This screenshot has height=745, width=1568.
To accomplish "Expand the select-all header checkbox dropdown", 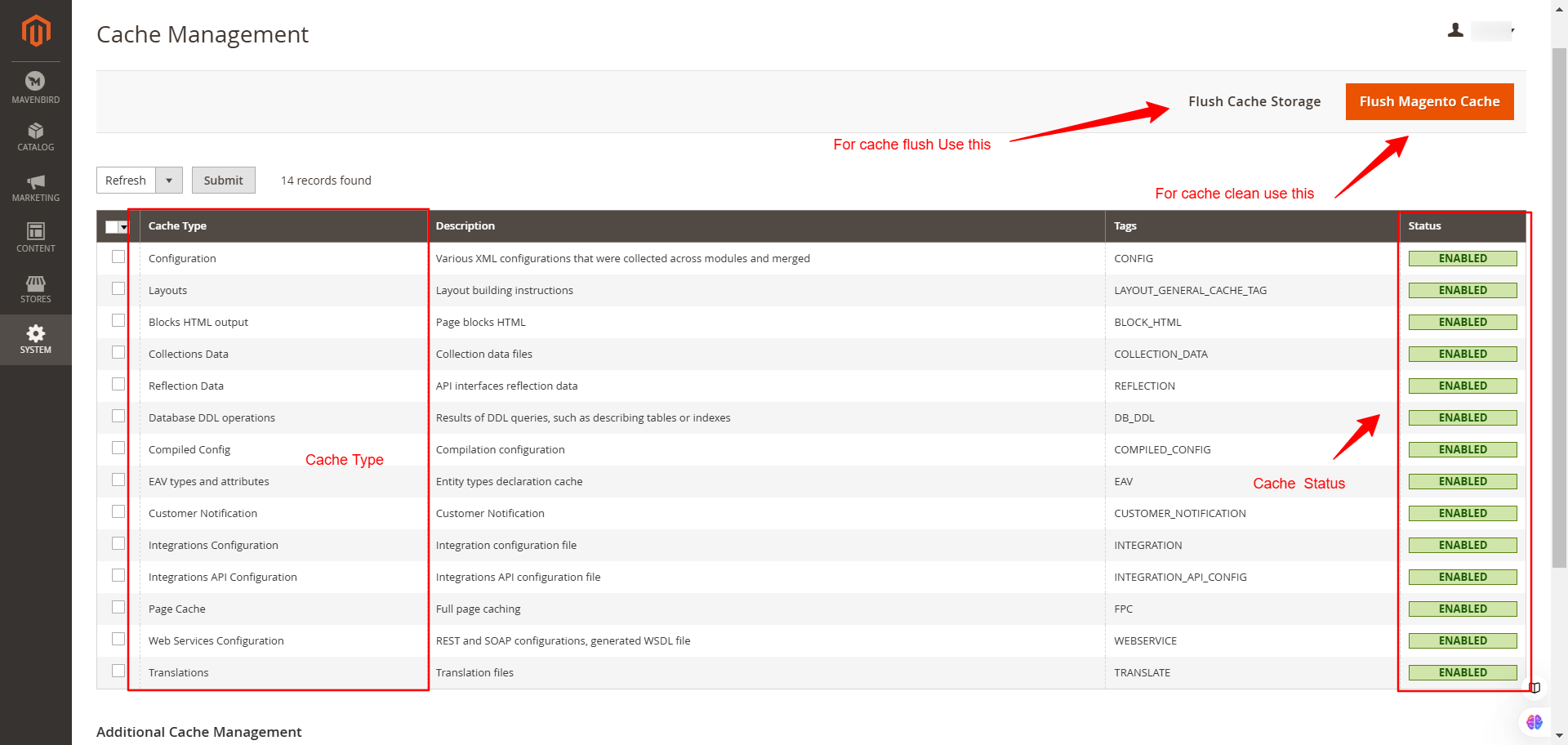I will 124,227.
